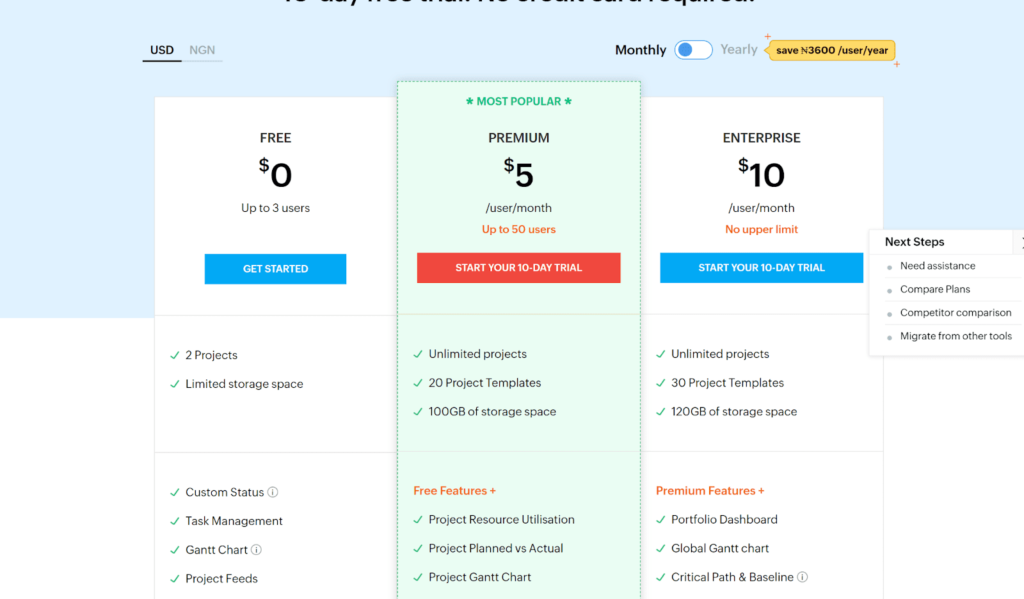Start the 10-day trial for Enterprise
Screen dimensions: 1024x599
[x=761, y=268]
